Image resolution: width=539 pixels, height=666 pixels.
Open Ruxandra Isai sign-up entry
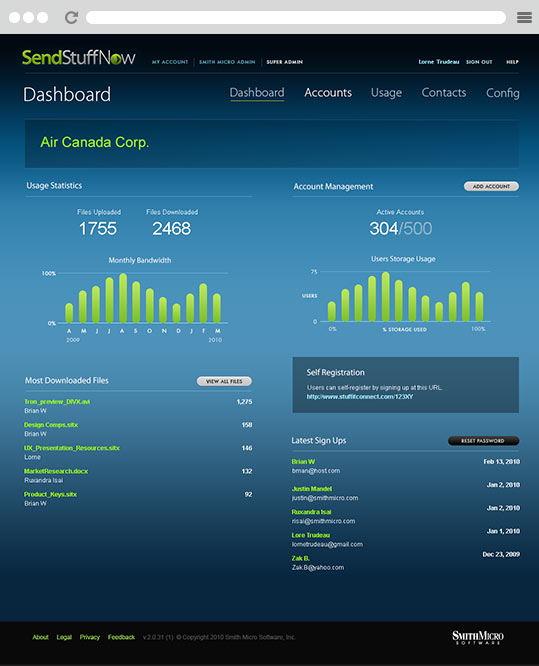tap(311, 512)
